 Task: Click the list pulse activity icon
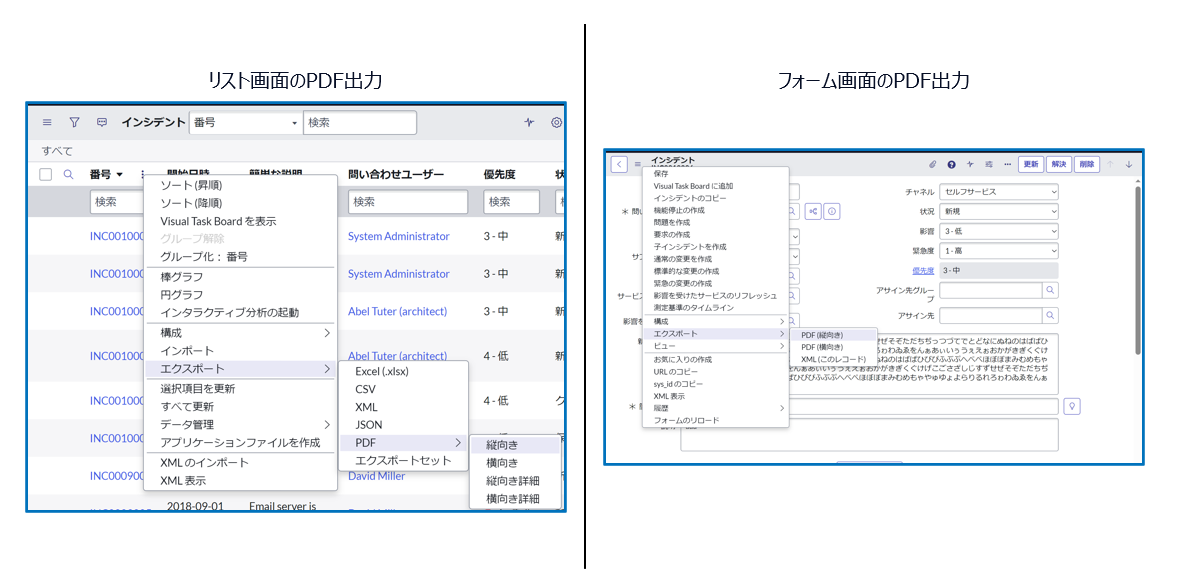tap(530, 122)
